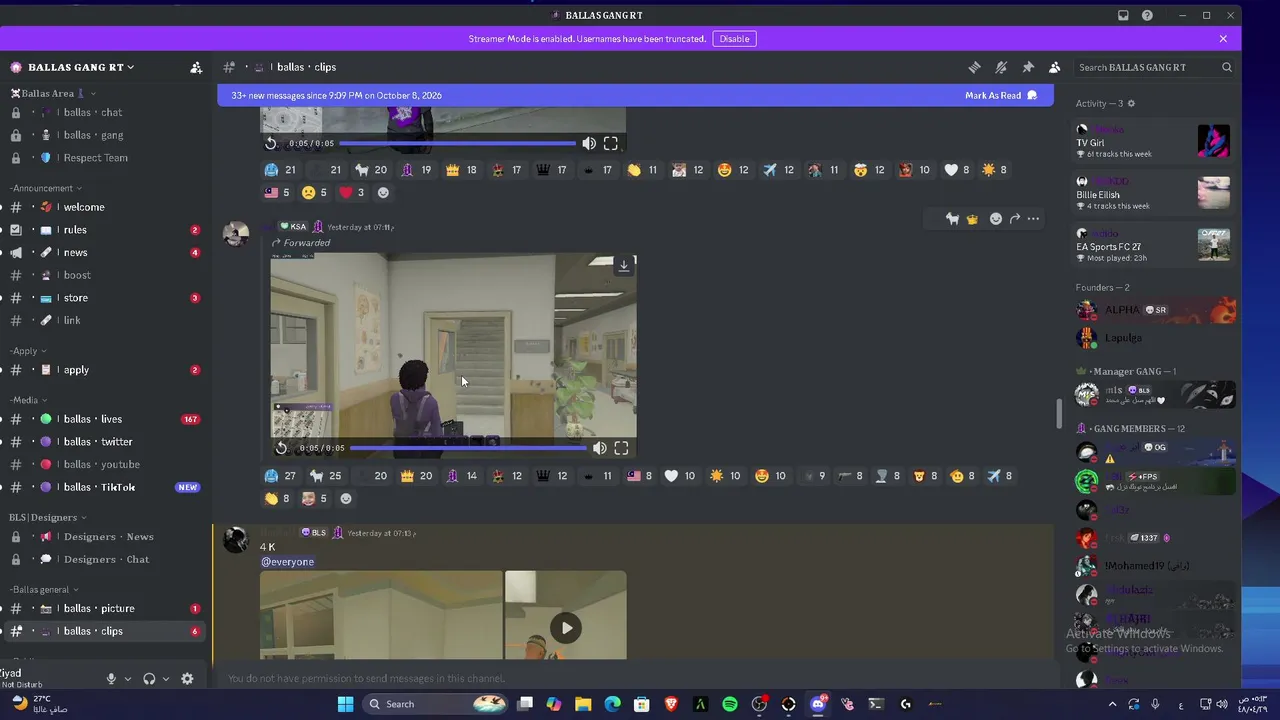This screenshot has height=720, width=1280.
Task: Collapse the Media category
Action: (28, 400)
